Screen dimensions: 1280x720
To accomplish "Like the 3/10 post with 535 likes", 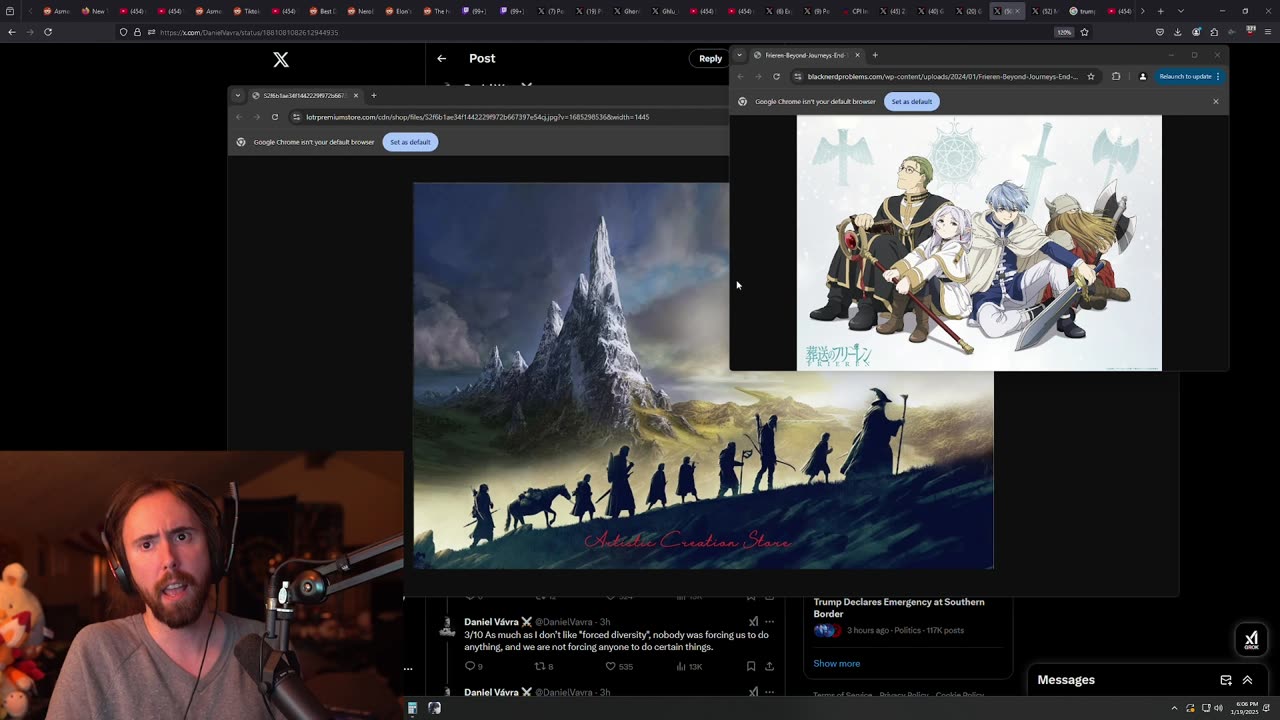I will (x=620, y=666).
